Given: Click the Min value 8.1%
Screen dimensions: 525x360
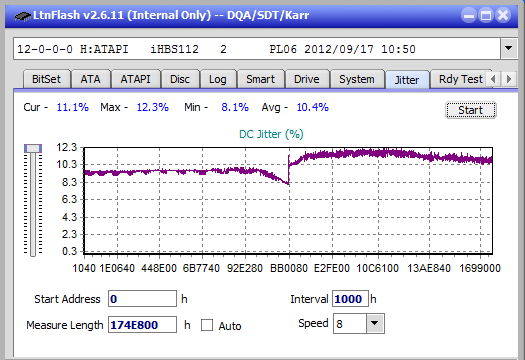Looking at the screenshot, I should pyautogui.click(x=235, y=107).
